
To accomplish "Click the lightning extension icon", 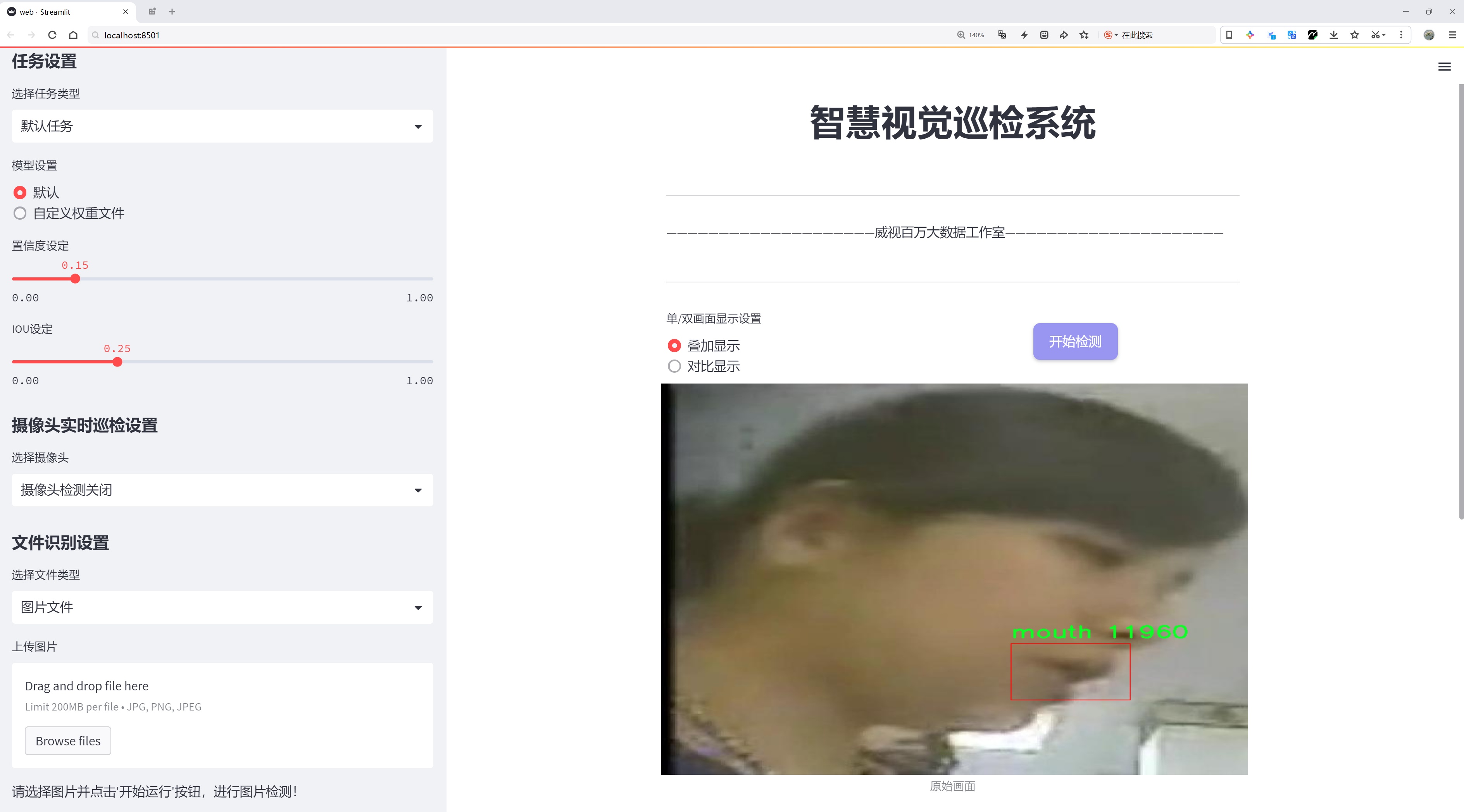I will tap(1024, 34).
